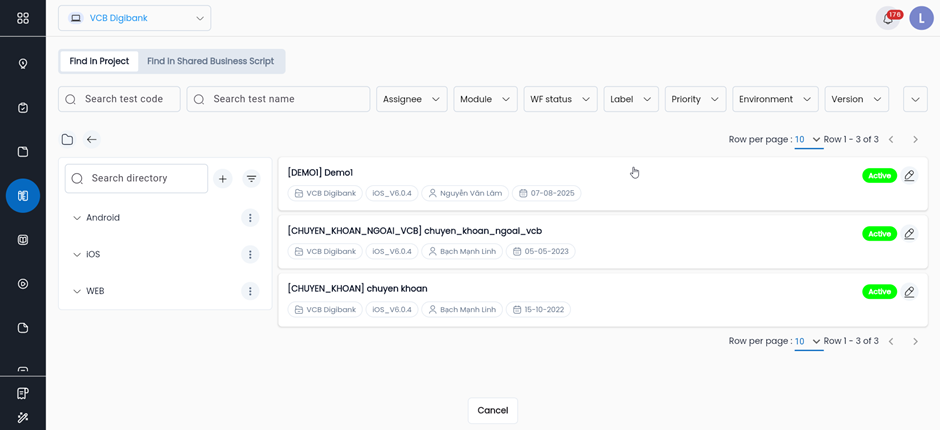Click the notification bell icon
This screenshot has height=430, width=940.
887,18
